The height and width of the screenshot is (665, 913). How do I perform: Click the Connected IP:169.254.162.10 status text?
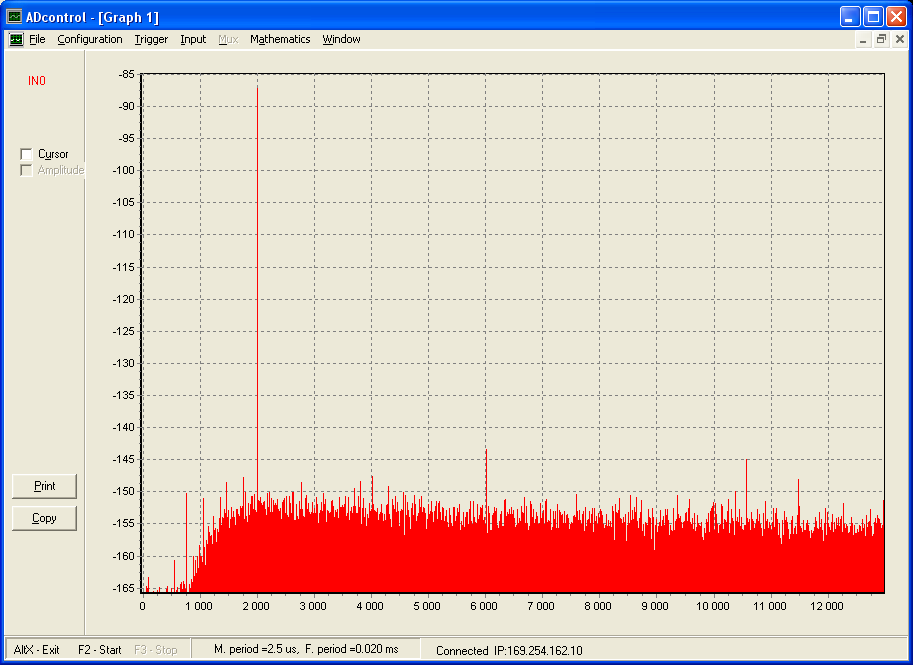(509, 650)
